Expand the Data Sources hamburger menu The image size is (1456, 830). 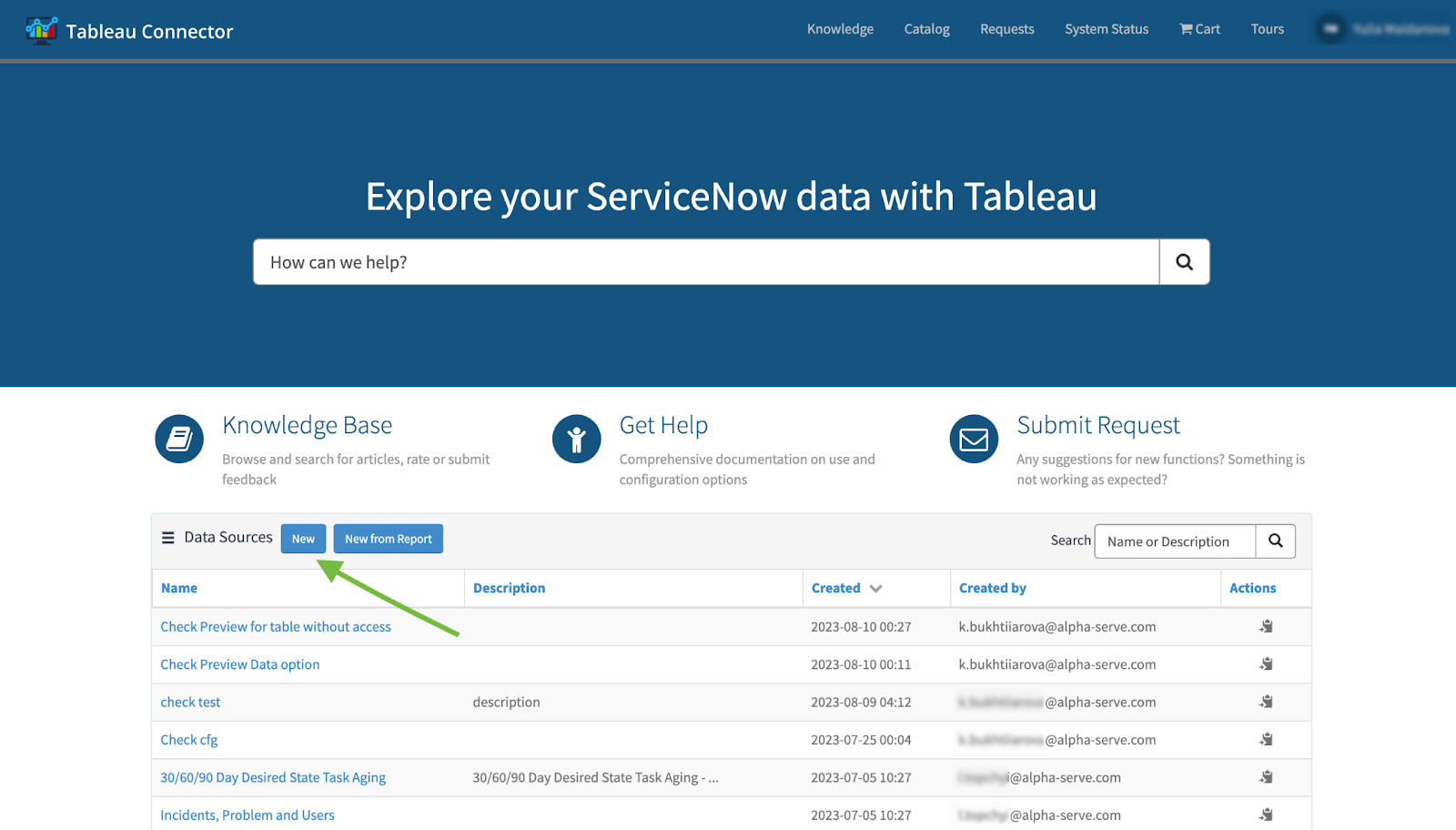coord(167,537)
